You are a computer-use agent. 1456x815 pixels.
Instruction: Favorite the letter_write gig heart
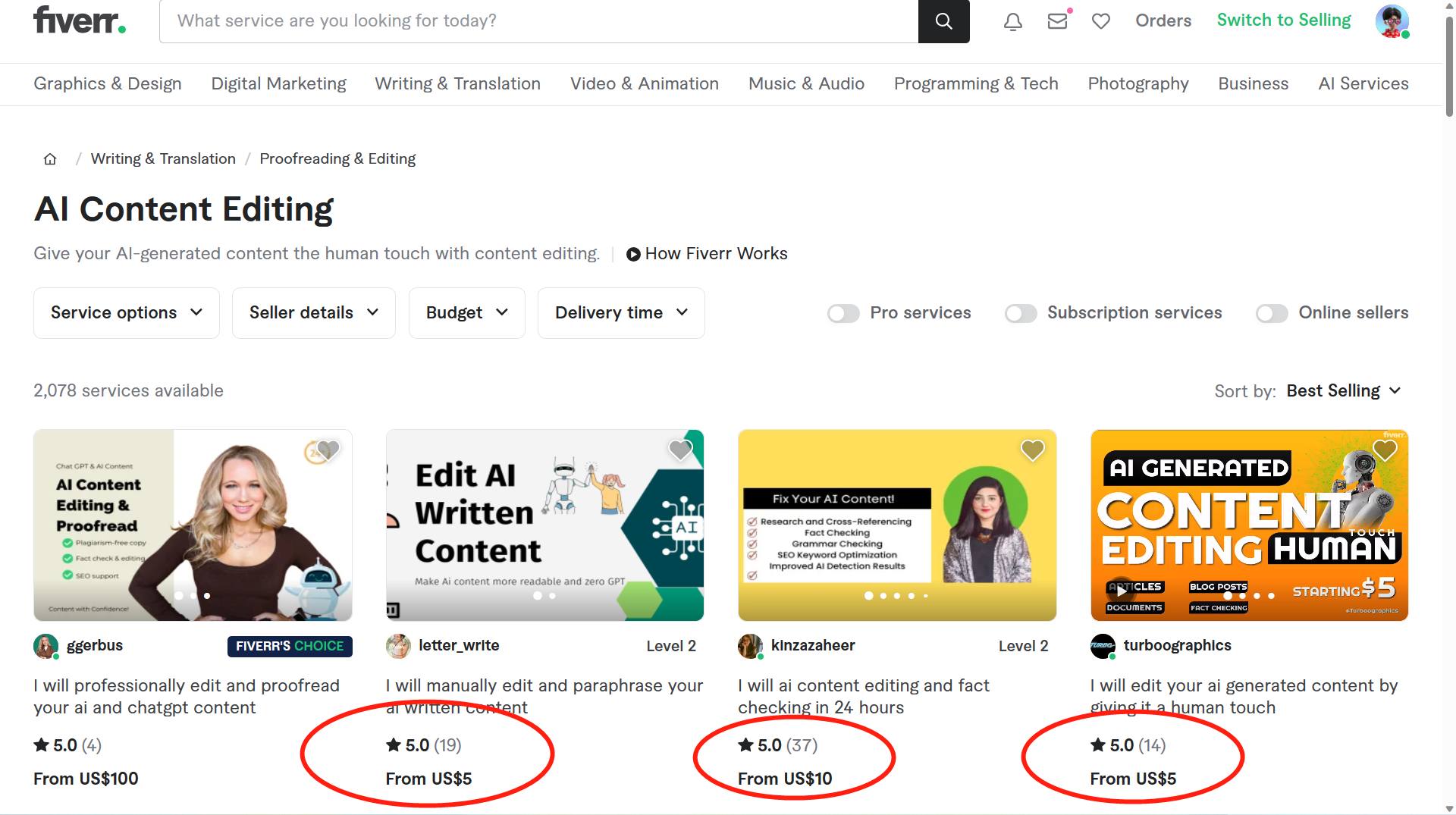(680, 450)
